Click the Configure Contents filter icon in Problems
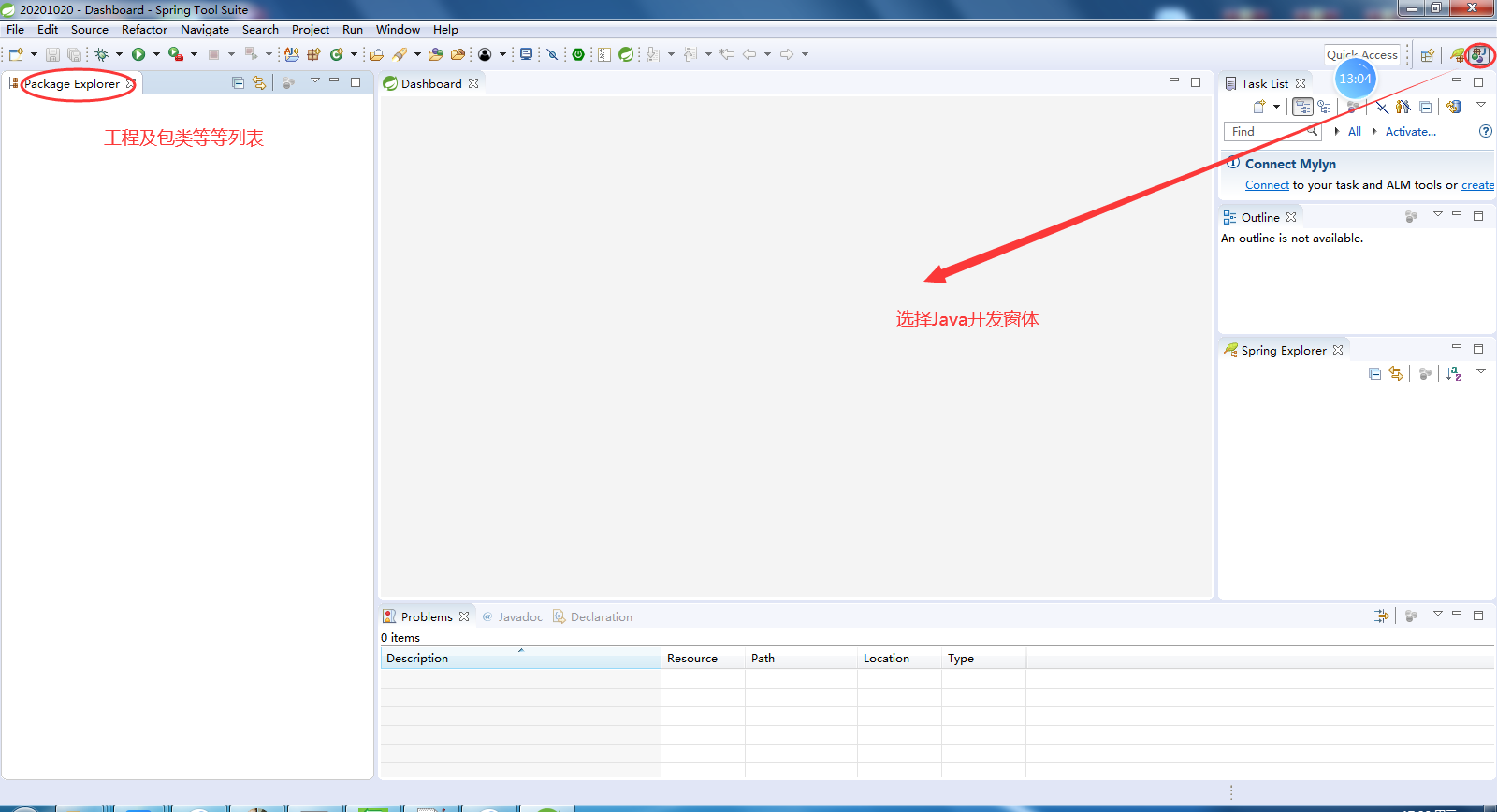The width and height of the screenshot is (1497, 812). coord(1381,616)
